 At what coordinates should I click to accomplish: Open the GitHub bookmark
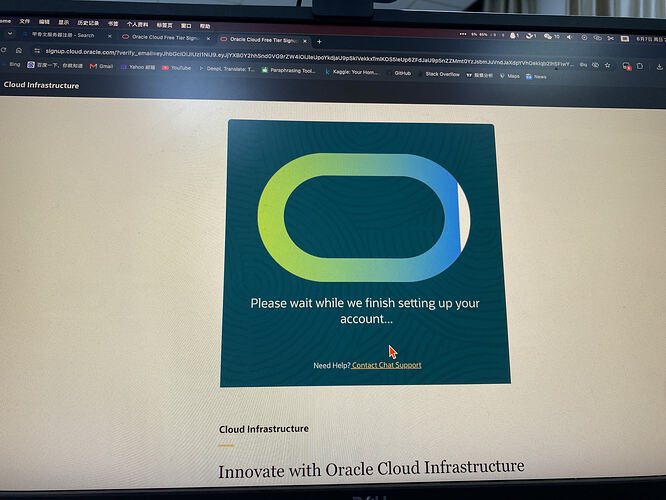(x=399, y=73)
